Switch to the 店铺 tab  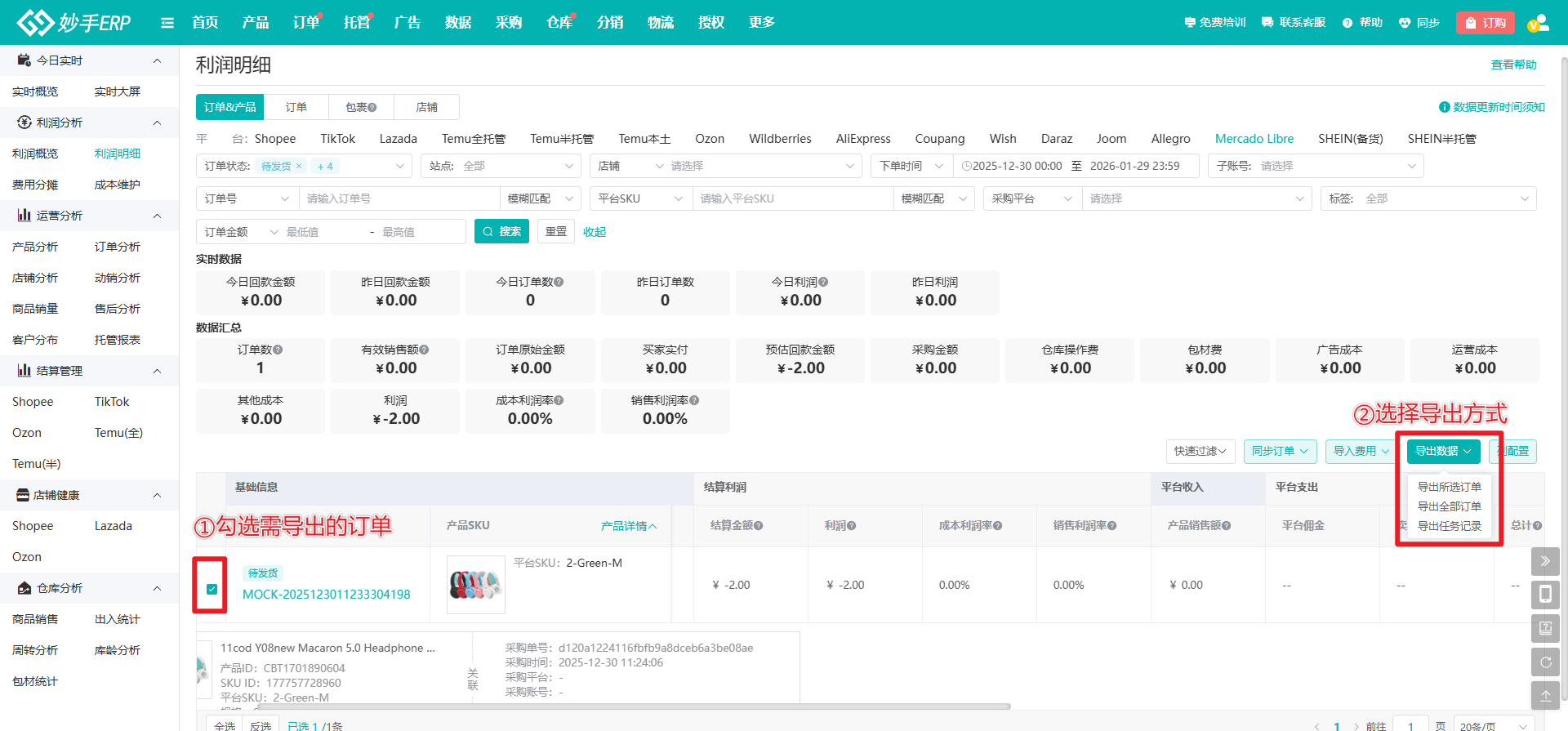426,107
